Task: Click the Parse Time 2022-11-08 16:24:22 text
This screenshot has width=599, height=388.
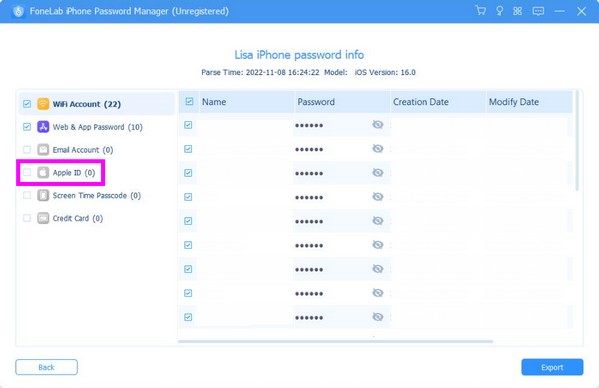Action: pyautogui.click(x=260, y=72)
